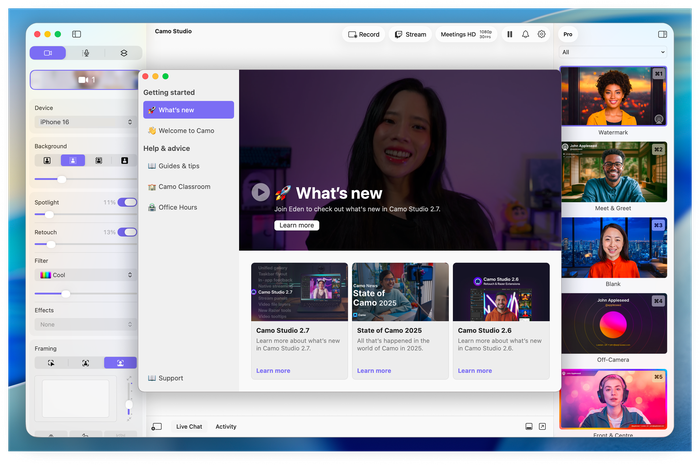Select the first Background mode icon
This screenshot has width=700, height=465.
point(47,160)
